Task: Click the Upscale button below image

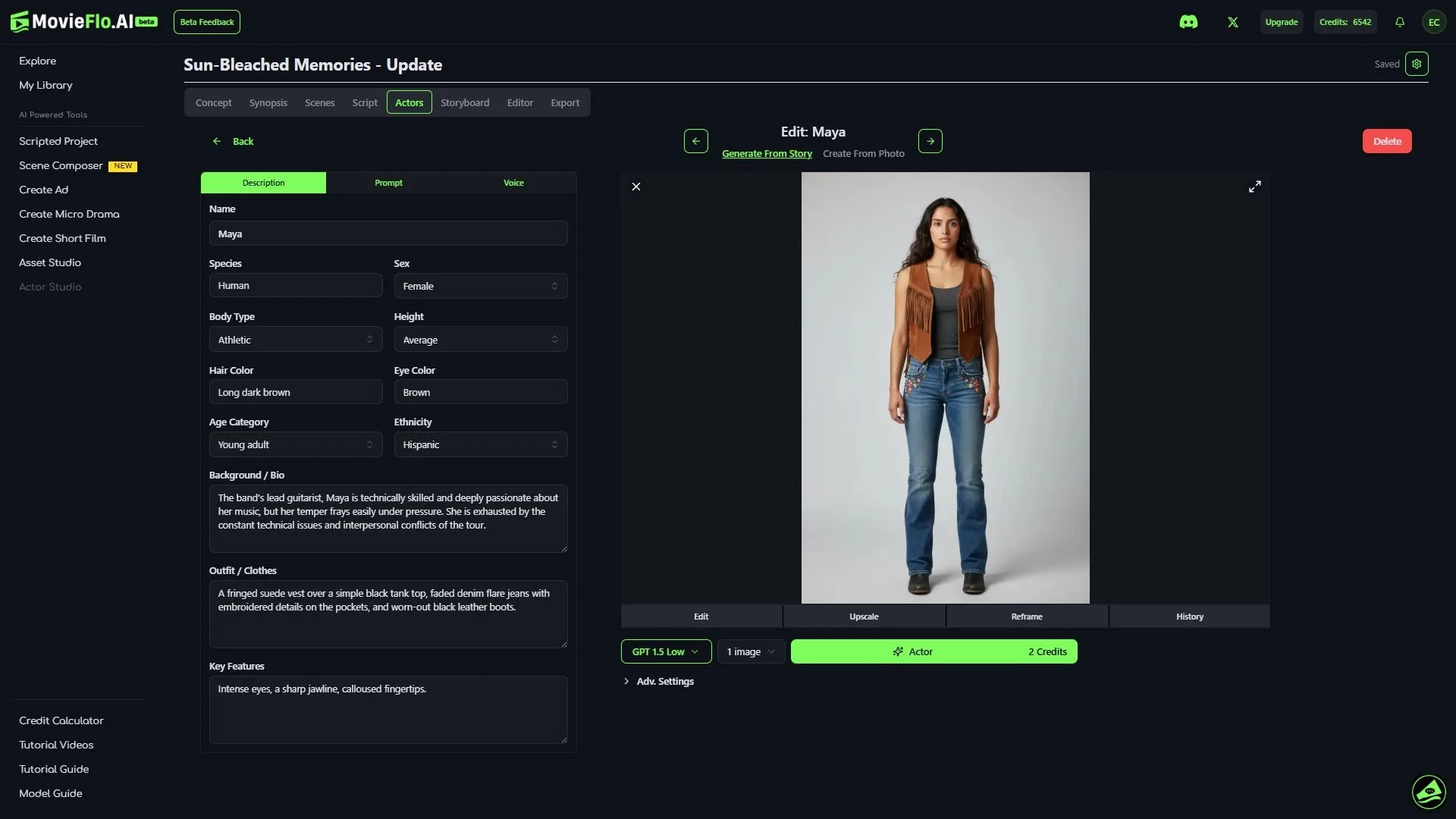Action: coord(864,617)
